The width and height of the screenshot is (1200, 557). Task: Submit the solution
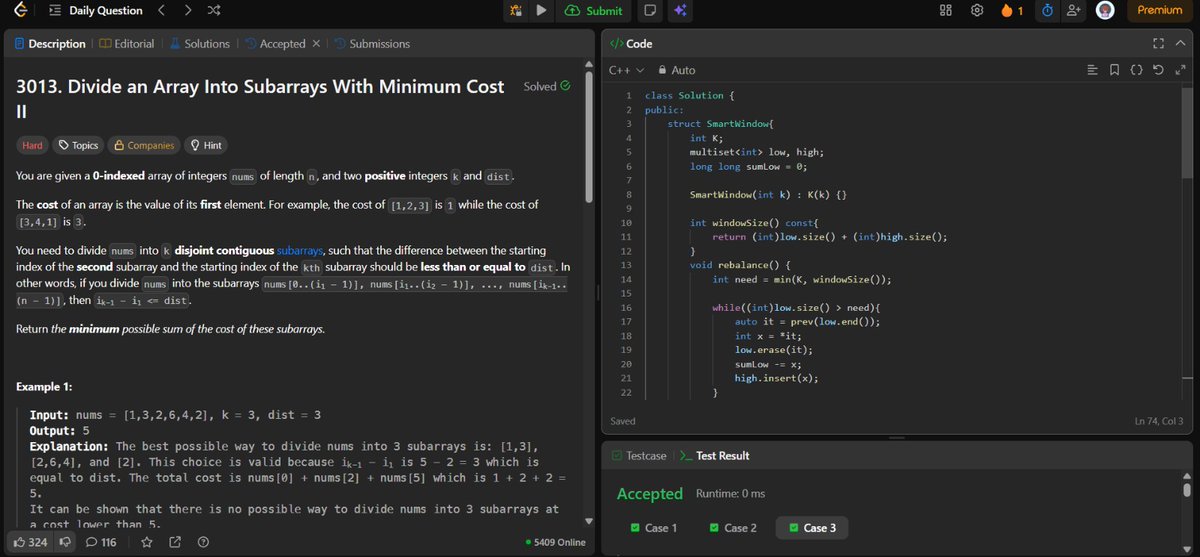(594, 11)
